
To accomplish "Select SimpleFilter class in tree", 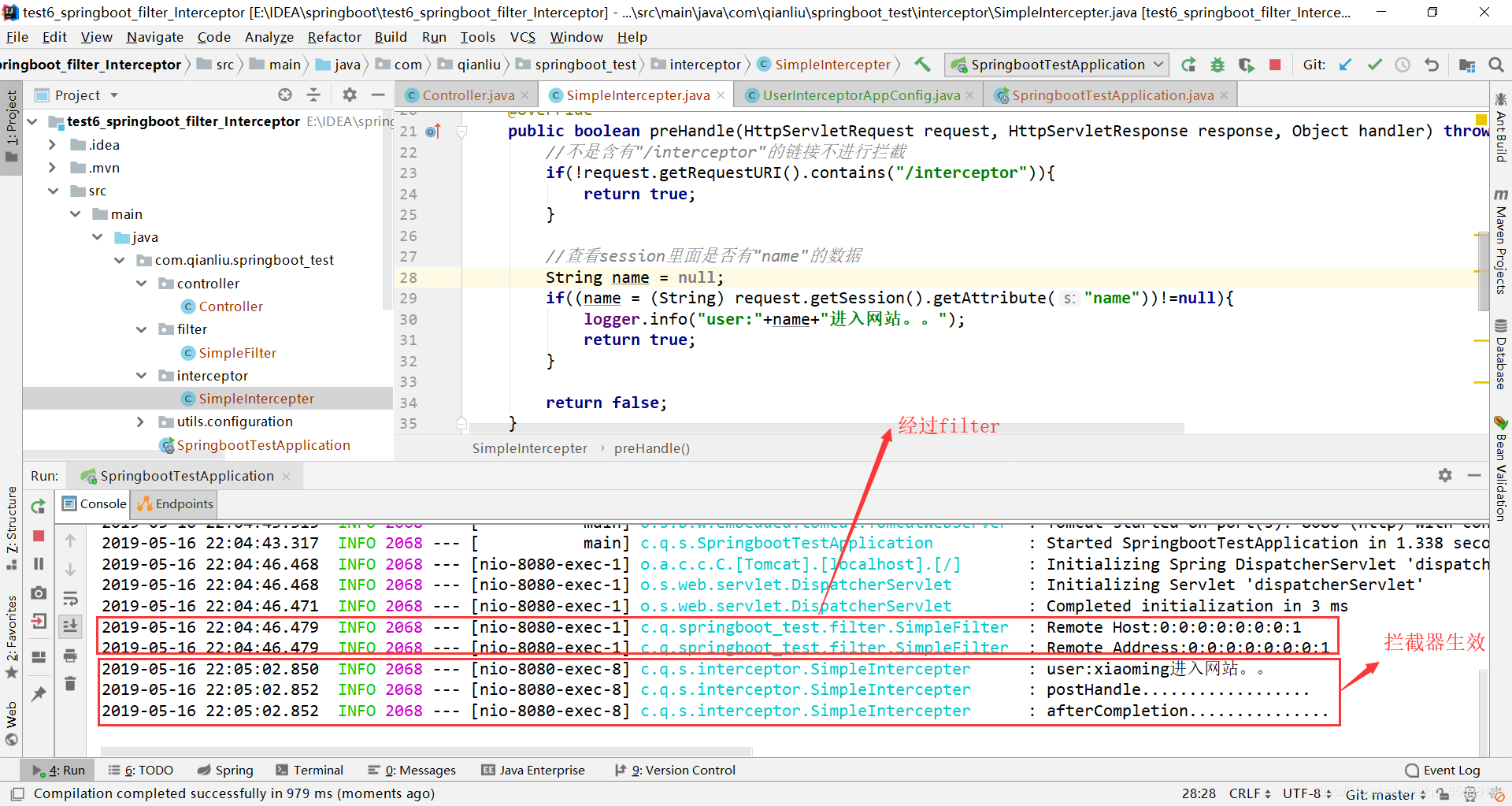I will pos(236,353).
